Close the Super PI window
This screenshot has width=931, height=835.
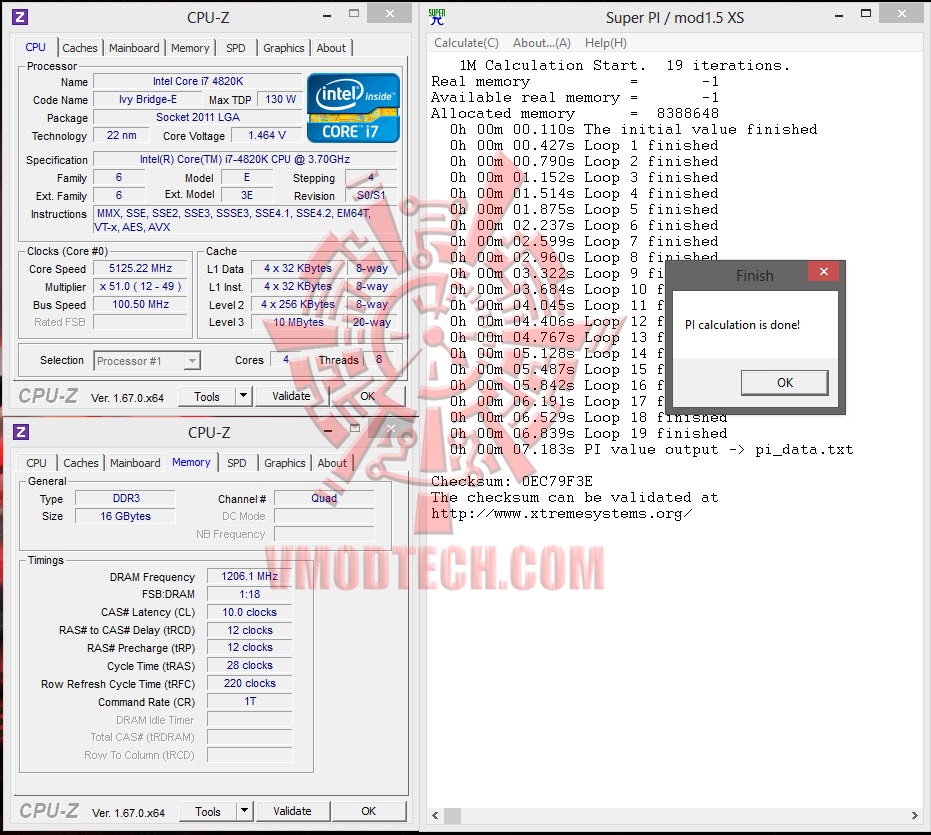901,13
